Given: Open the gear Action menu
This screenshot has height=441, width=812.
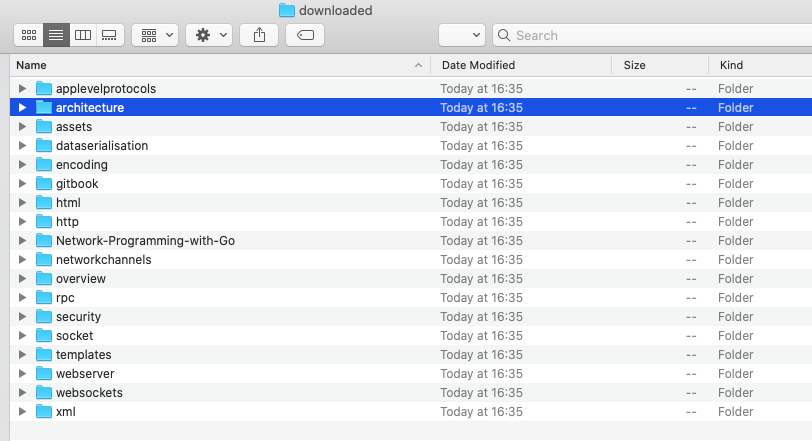Looking at the screenshot, I should (209, 35).
